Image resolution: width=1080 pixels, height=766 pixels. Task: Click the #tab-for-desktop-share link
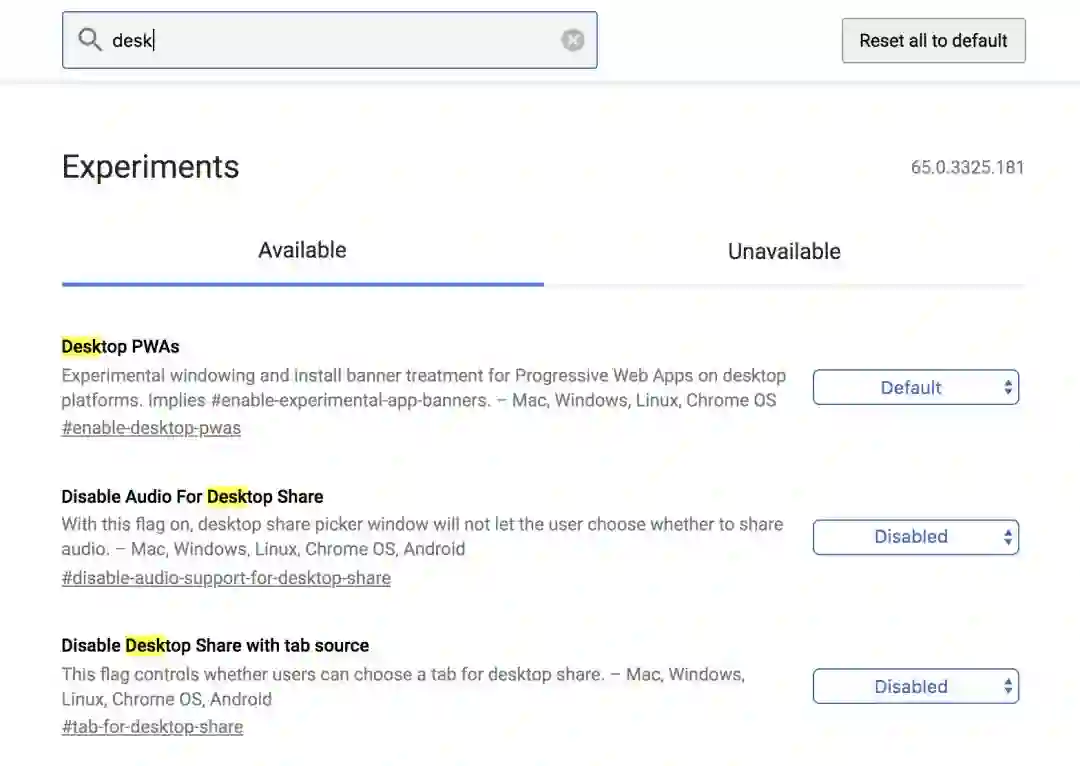pyautogui.click(x=152, y=727)
